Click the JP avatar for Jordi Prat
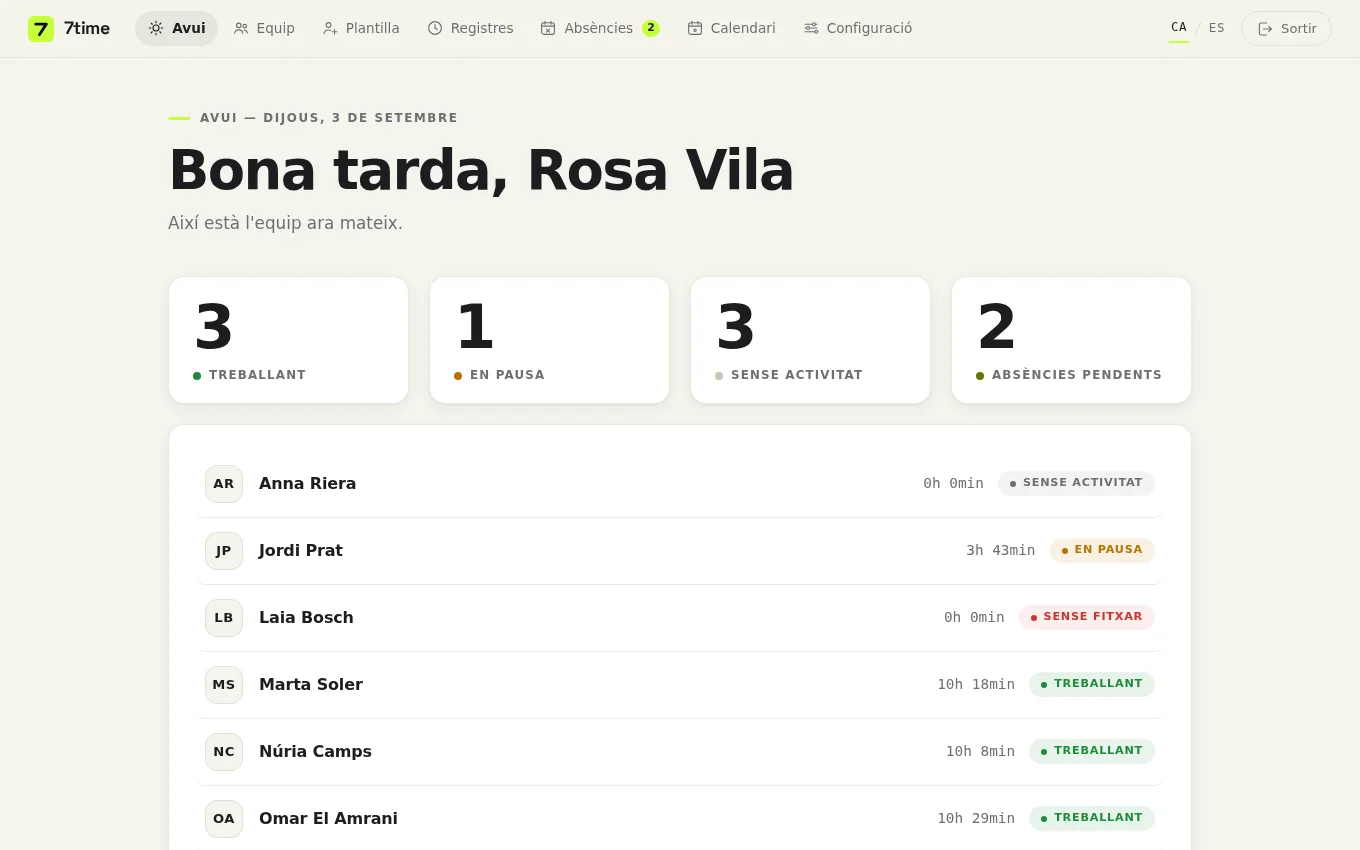Viewport: 1360px width, 850px height. click(224, 551)
